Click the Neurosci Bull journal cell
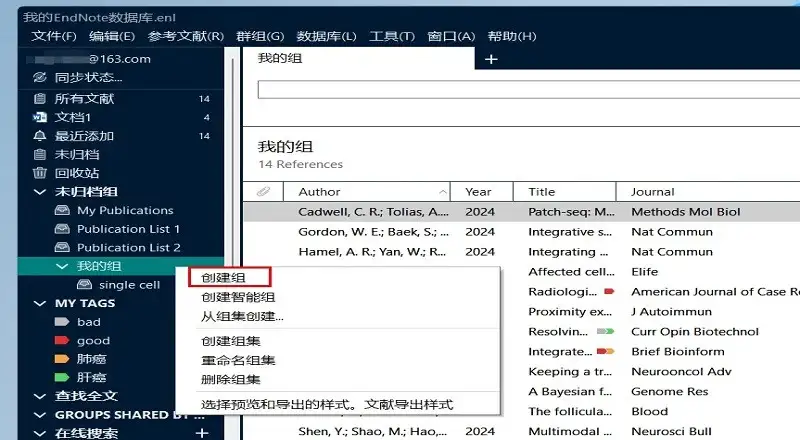The width and height of the screenshot is (800, 440). (x=671, y=431)
